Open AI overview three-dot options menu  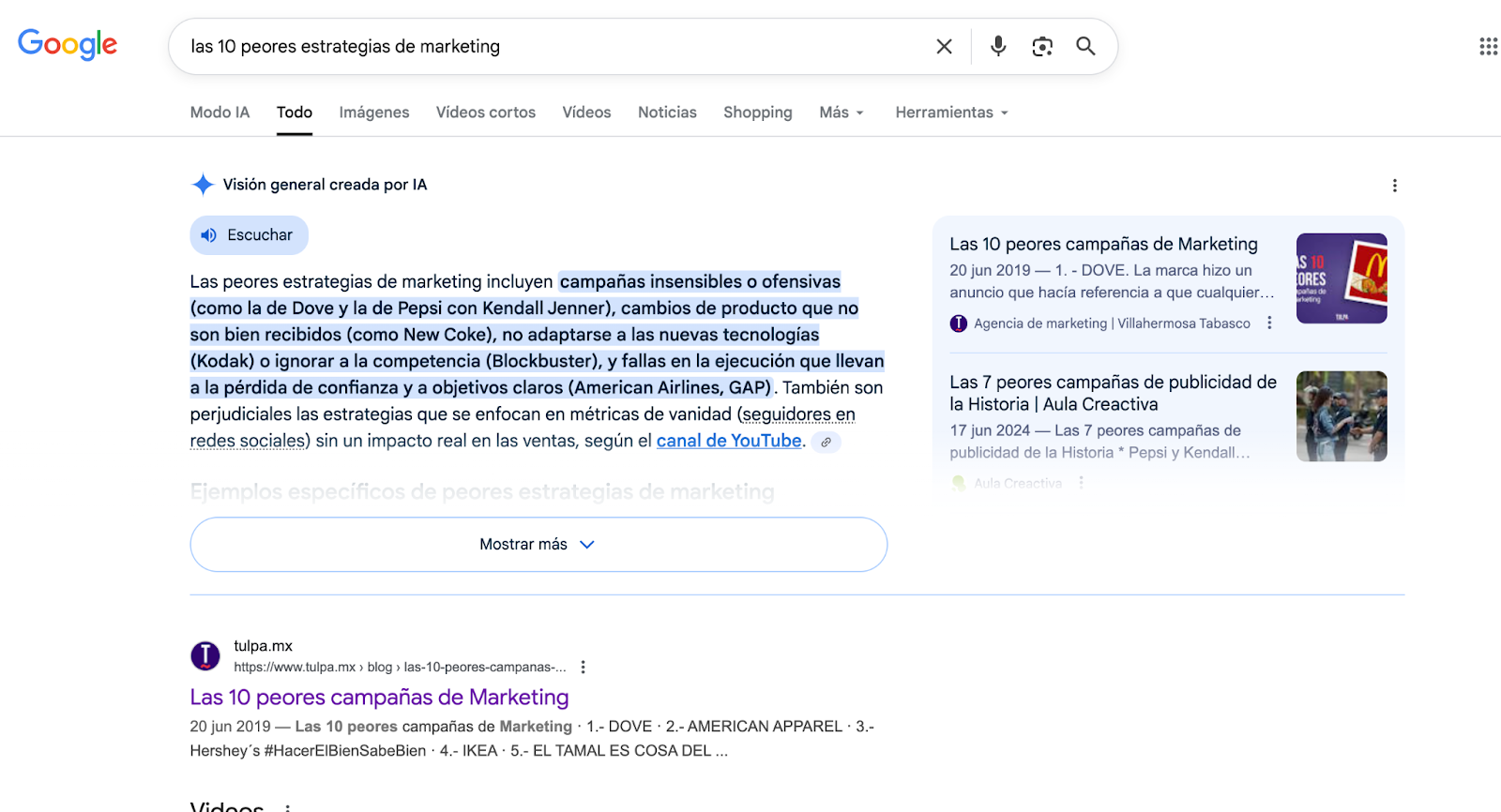click(x=1394, y=186)
